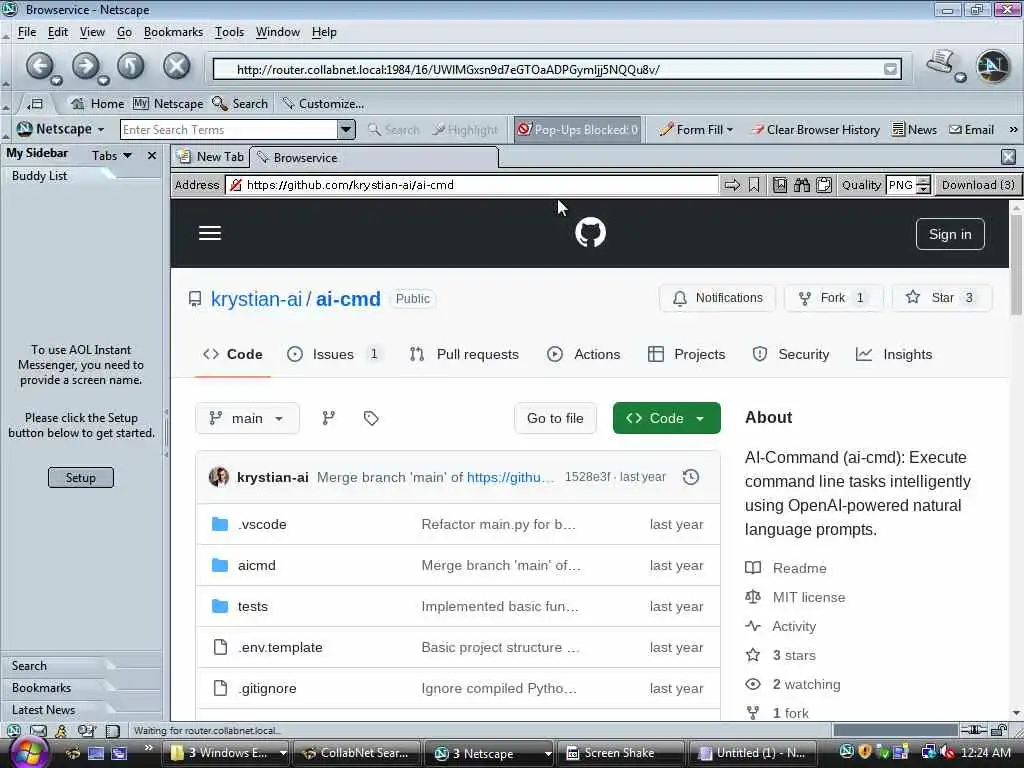Open the Insights repository tab
Screen dimensions: 1024x768
pyautogui.click(x=894, y=354)
